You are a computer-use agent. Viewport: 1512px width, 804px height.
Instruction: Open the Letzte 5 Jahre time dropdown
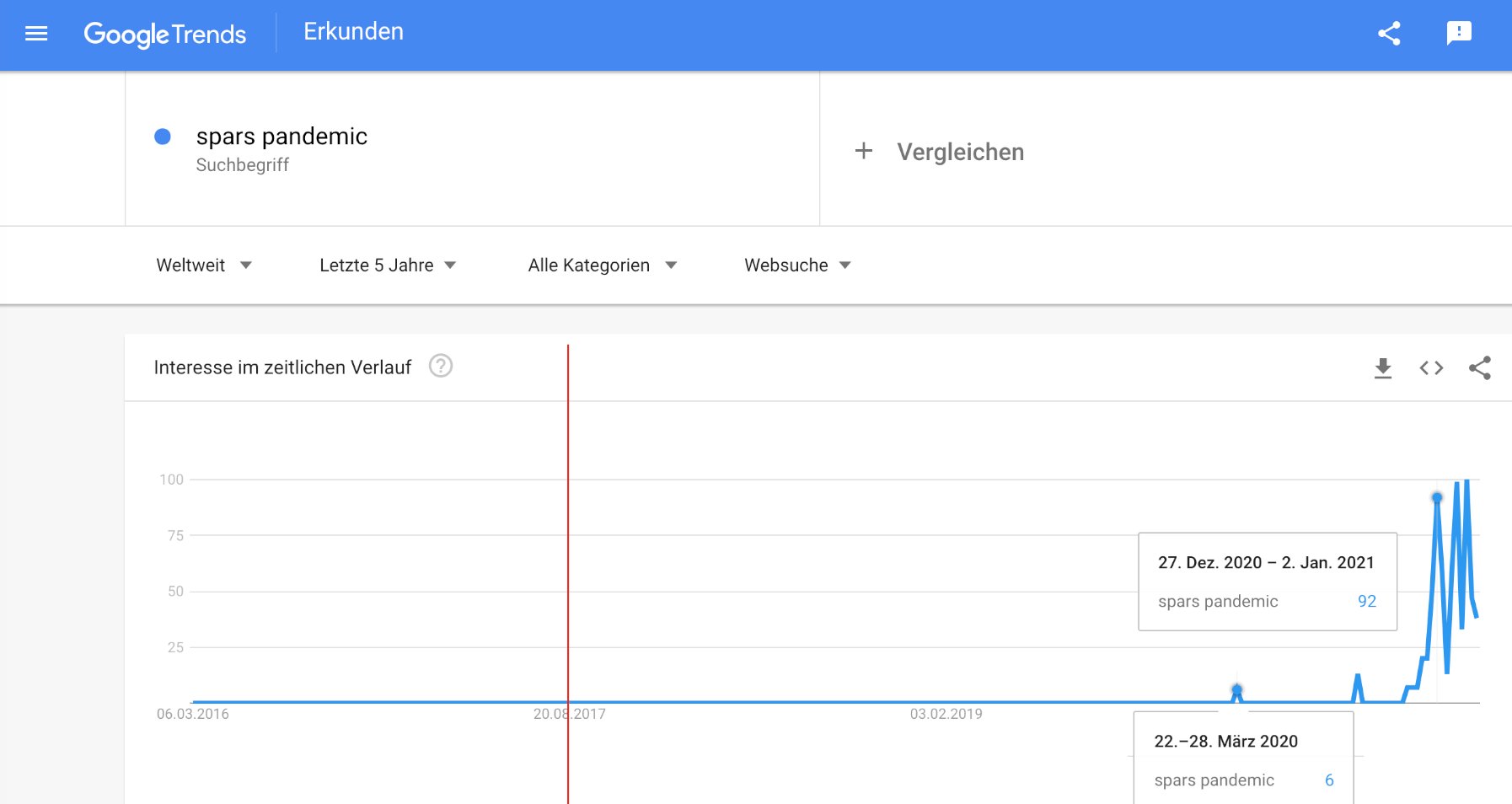point(388,265)
